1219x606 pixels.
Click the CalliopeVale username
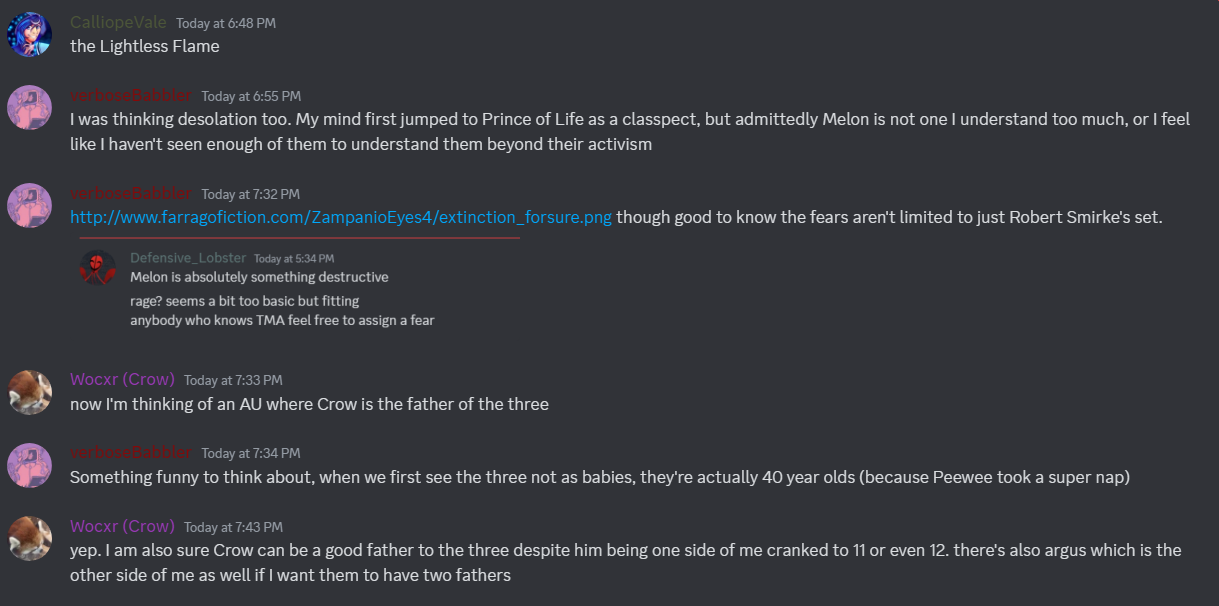click(x=118, y=22)
